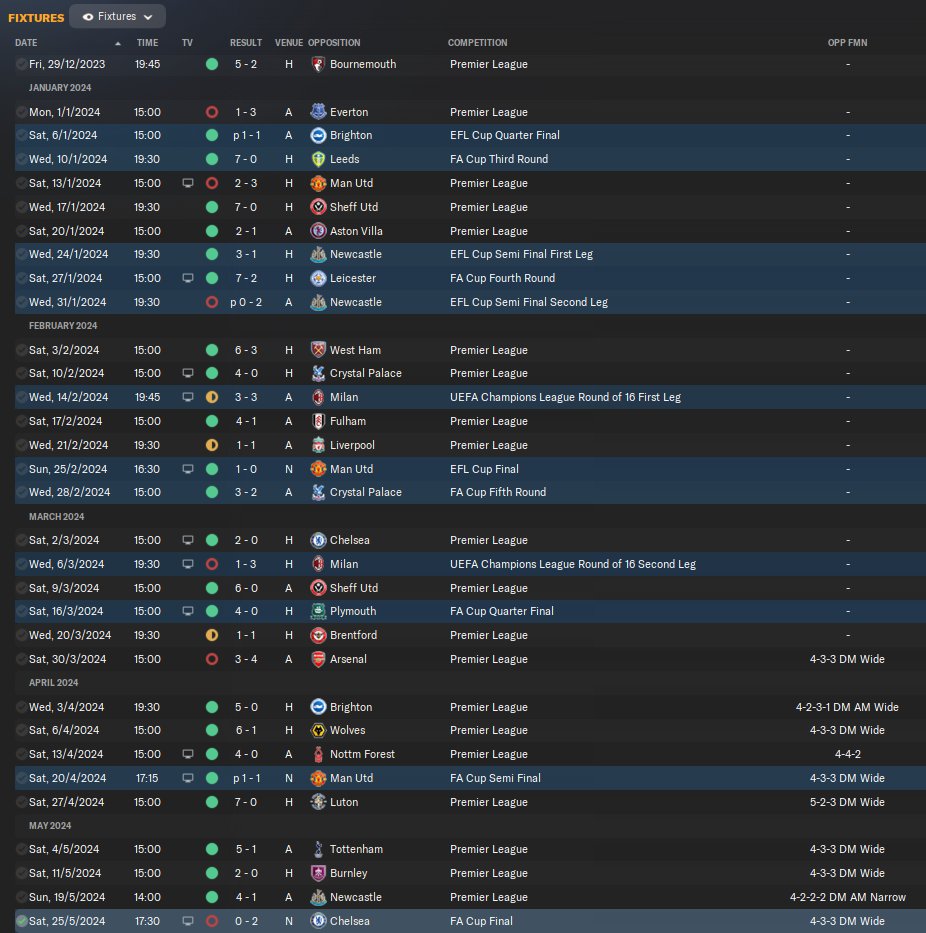
Task: Select the 4-4-2 formation for Nottm Forest
Action: click(847, 754)
